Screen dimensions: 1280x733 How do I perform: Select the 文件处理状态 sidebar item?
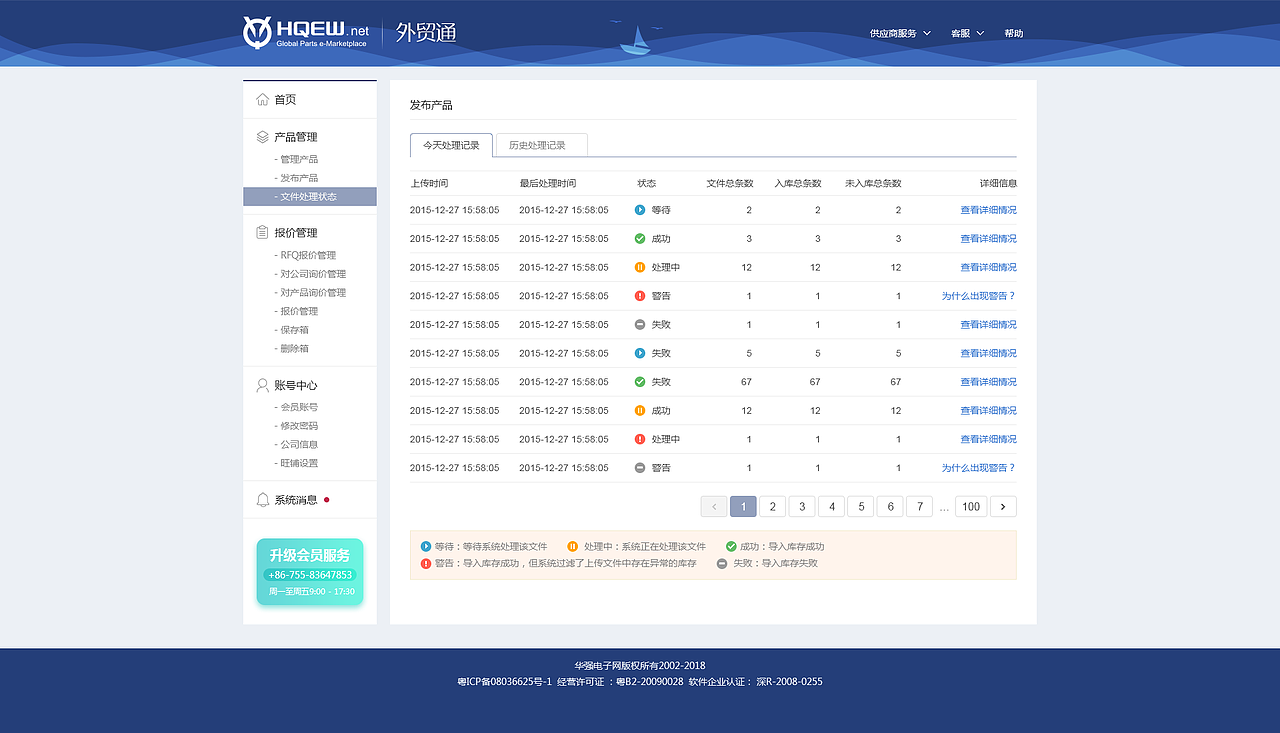(x=307, y=196)
